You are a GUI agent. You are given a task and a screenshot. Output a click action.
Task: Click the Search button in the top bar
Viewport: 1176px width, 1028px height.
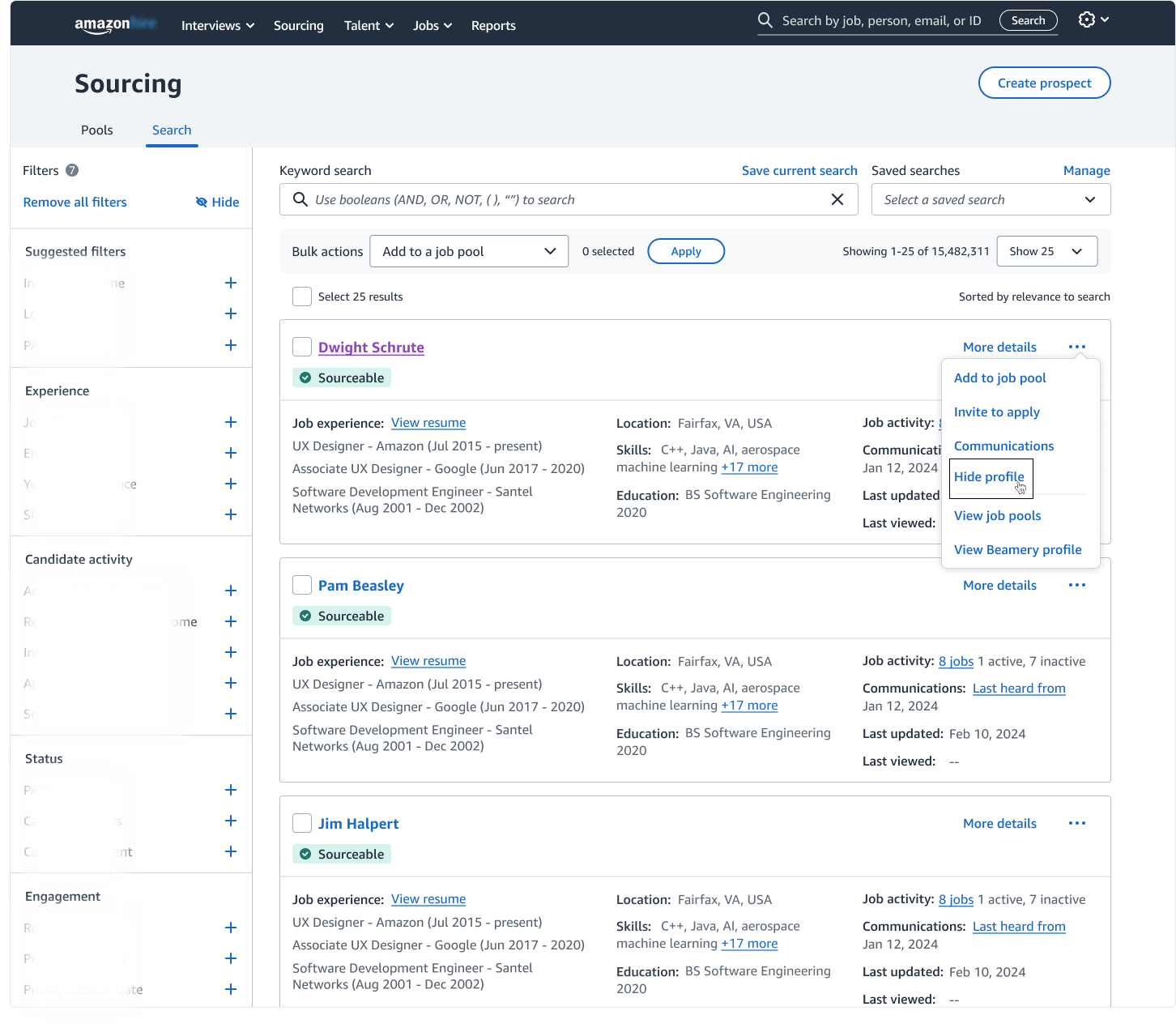(1029, 20)
